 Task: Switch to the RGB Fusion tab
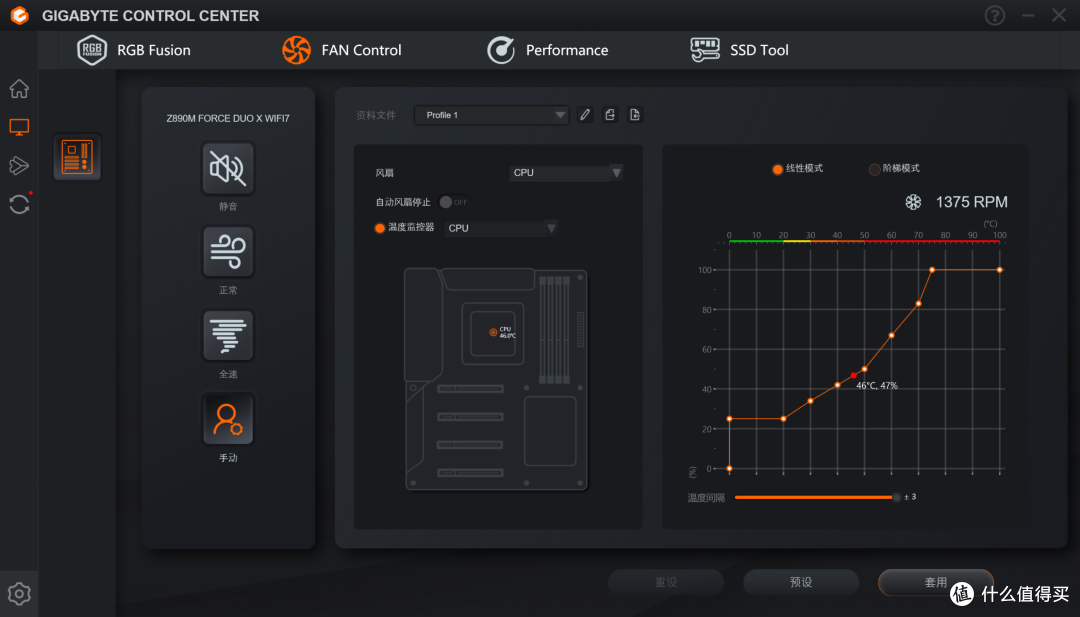pos(134,50)
